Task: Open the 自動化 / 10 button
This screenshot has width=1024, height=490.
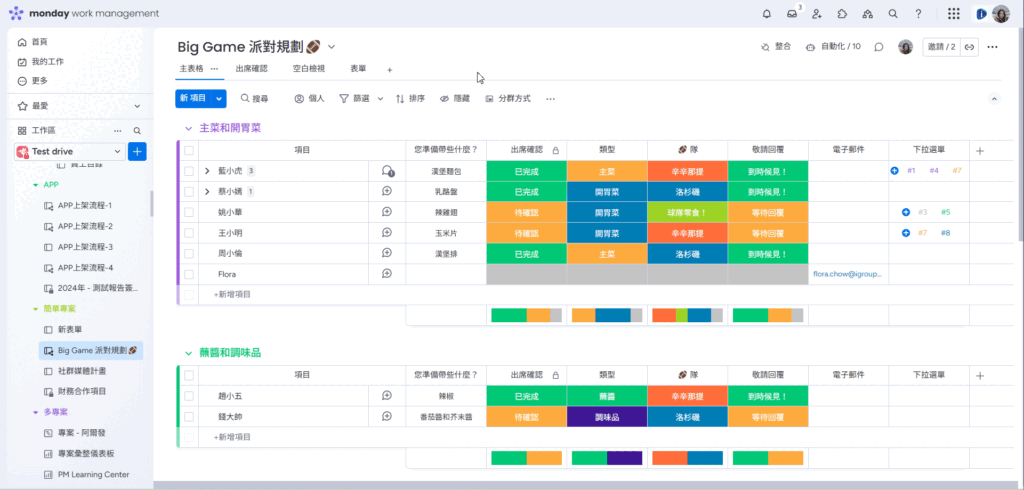Action: point(833,47)
